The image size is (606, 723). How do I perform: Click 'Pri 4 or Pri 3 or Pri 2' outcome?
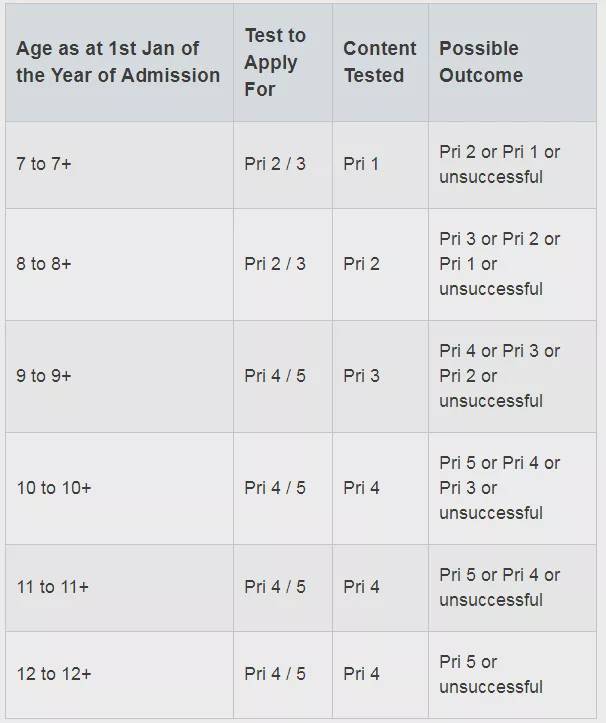click(499, 376)
